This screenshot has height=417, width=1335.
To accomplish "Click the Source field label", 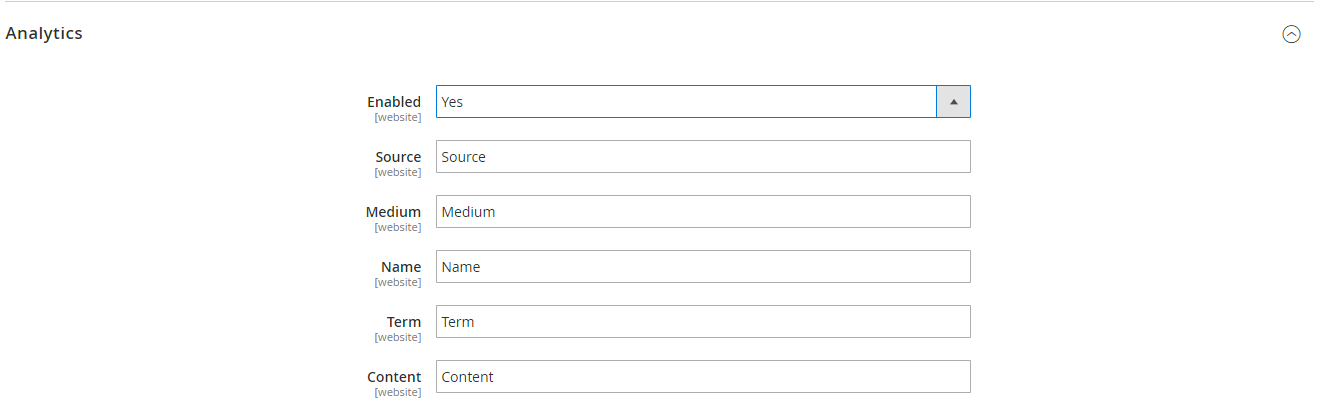I will pyautogui.click(x=398, y=157).
